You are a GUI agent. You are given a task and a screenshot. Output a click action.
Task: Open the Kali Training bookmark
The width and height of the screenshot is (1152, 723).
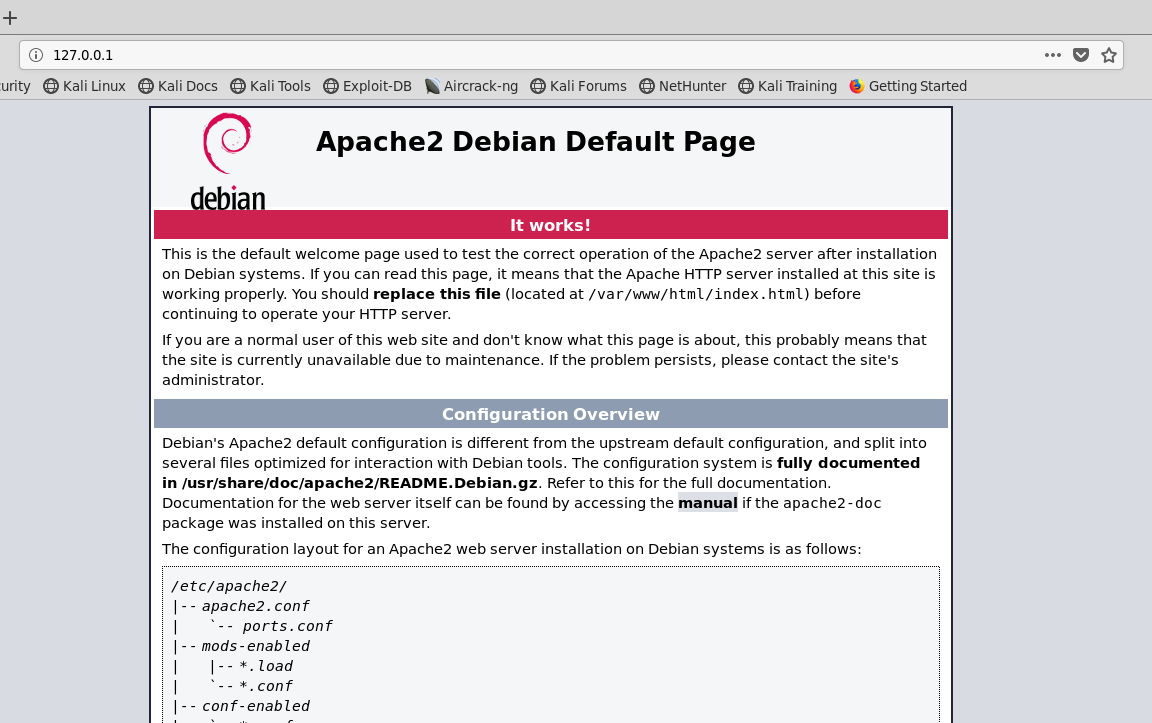(788, 86)
